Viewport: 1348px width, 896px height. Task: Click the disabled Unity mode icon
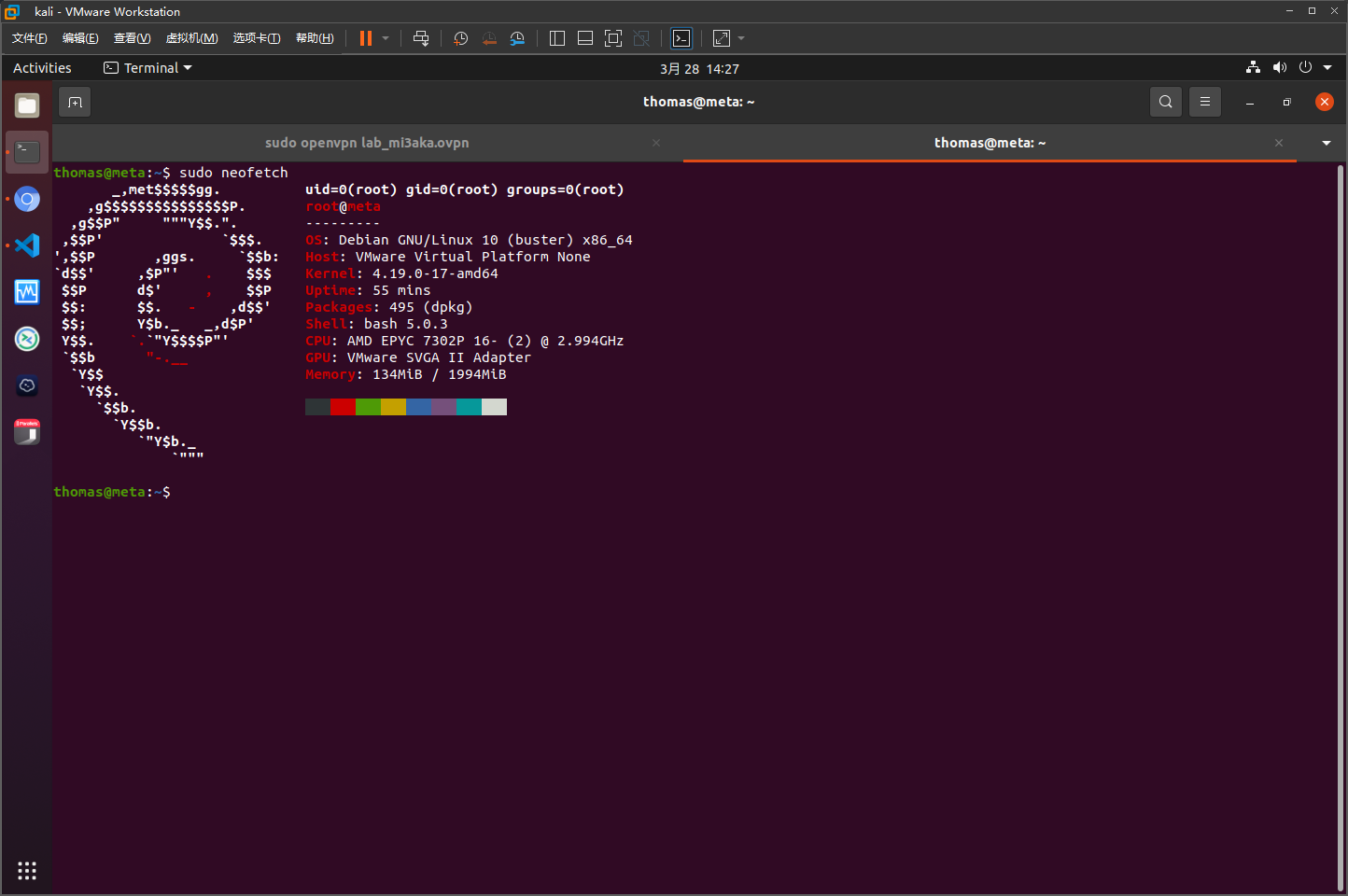pos(641,38)
